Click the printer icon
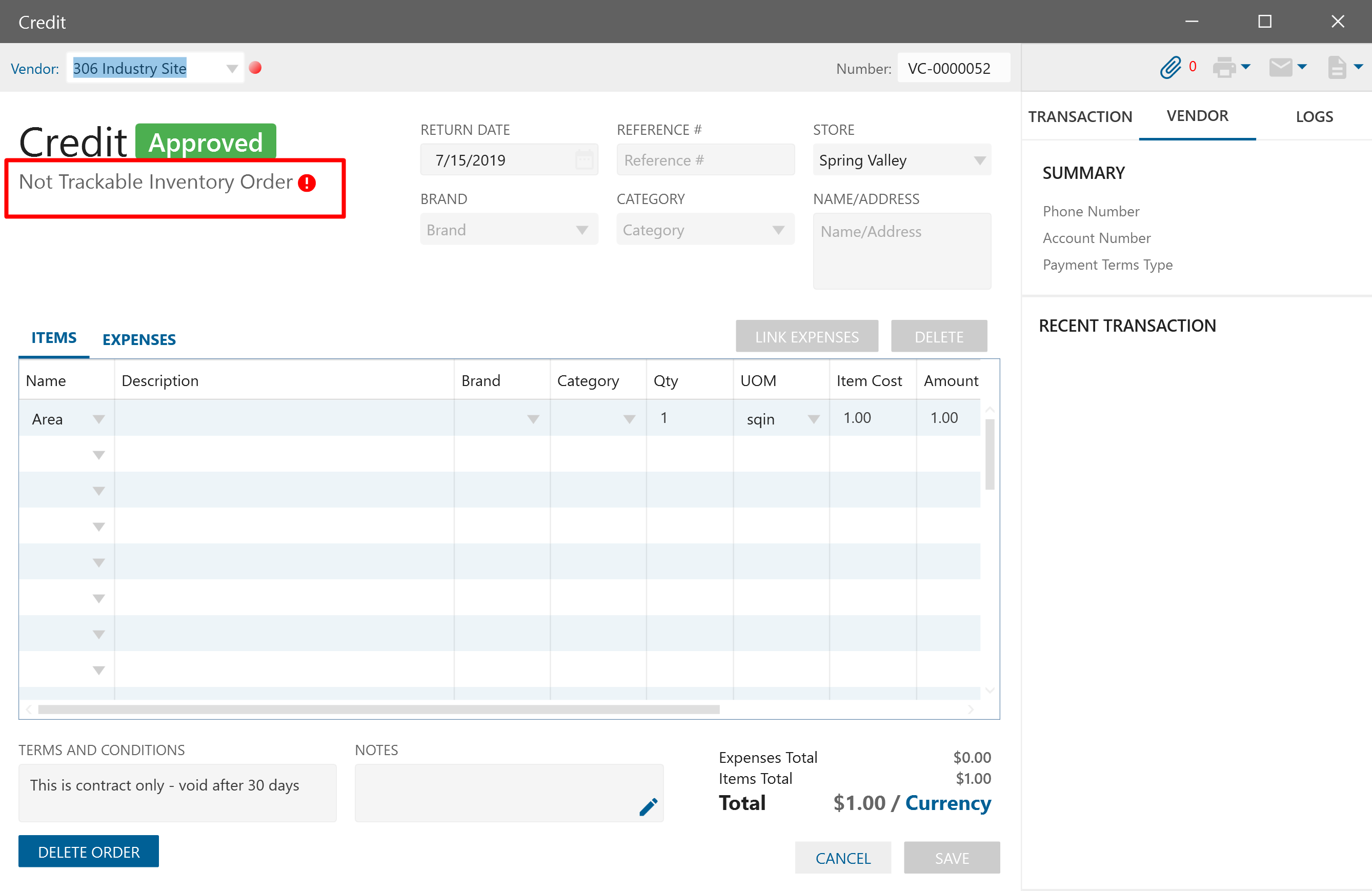Viewport: 1372px width, 891px height. 1224,68
